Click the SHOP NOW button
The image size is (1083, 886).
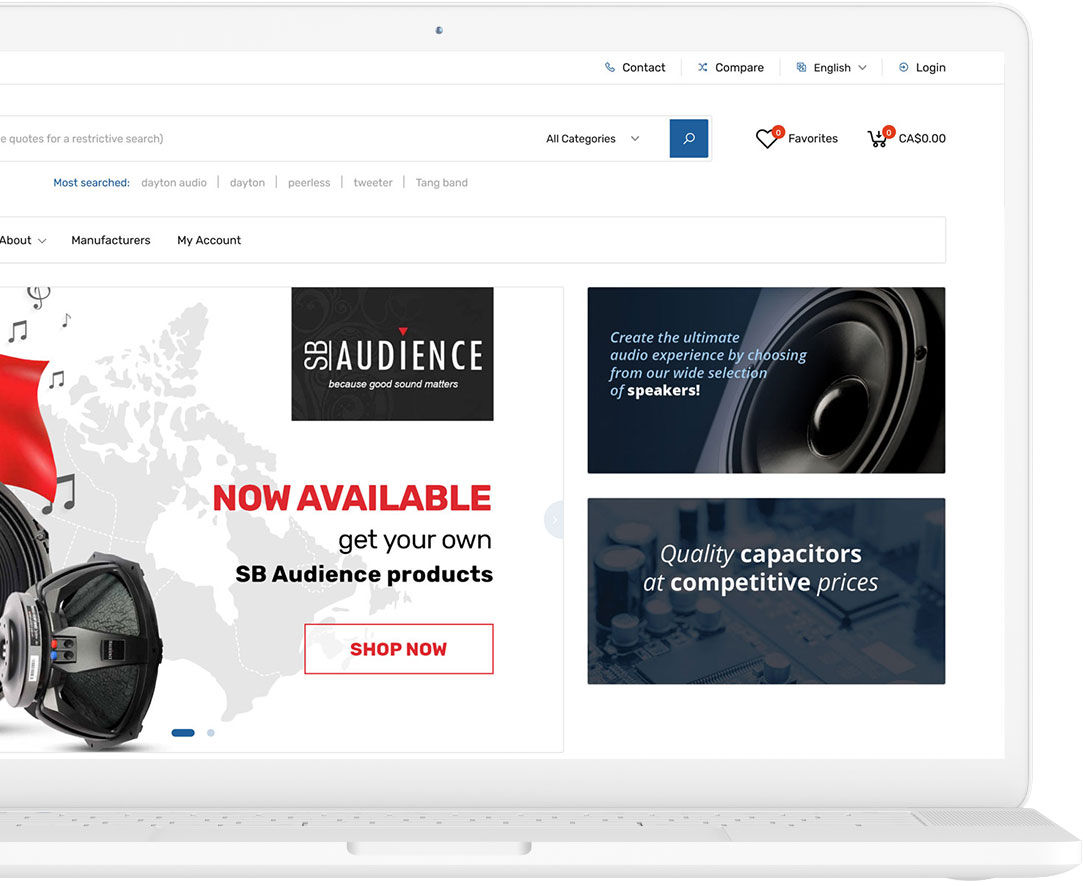[x=399, y=649]
